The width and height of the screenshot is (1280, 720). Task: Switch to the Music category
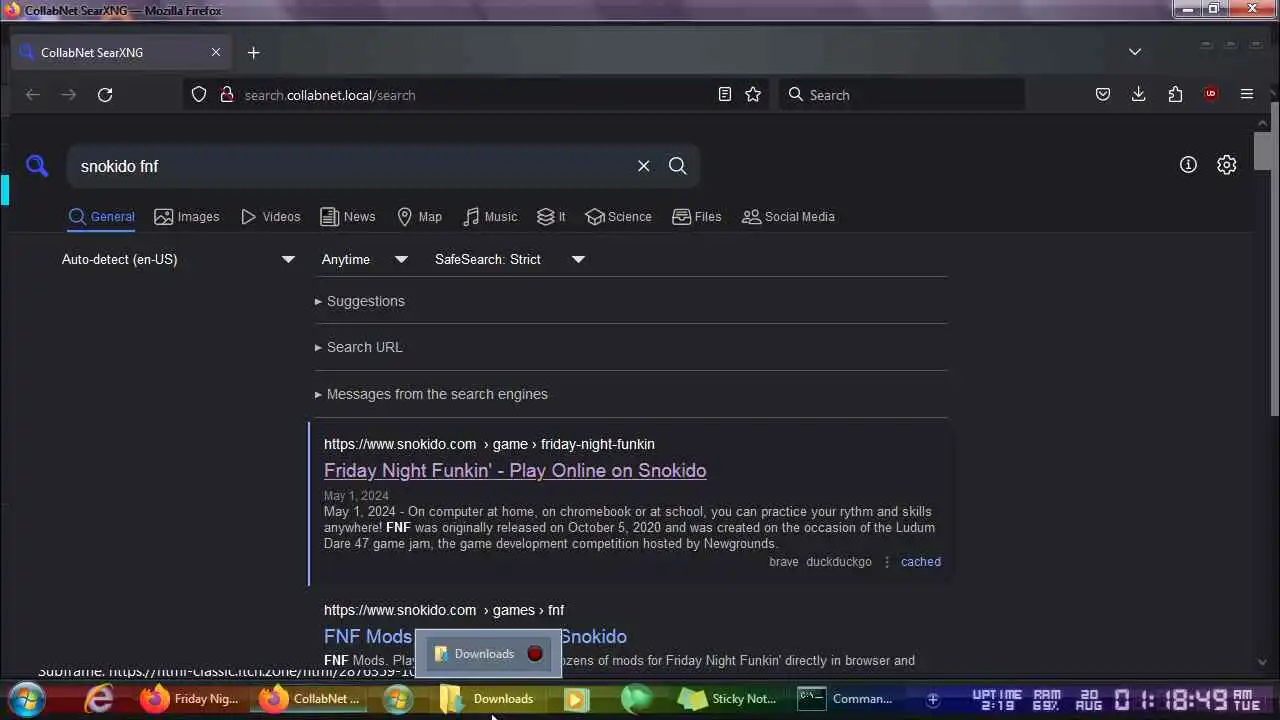click(x=490, y=217)
